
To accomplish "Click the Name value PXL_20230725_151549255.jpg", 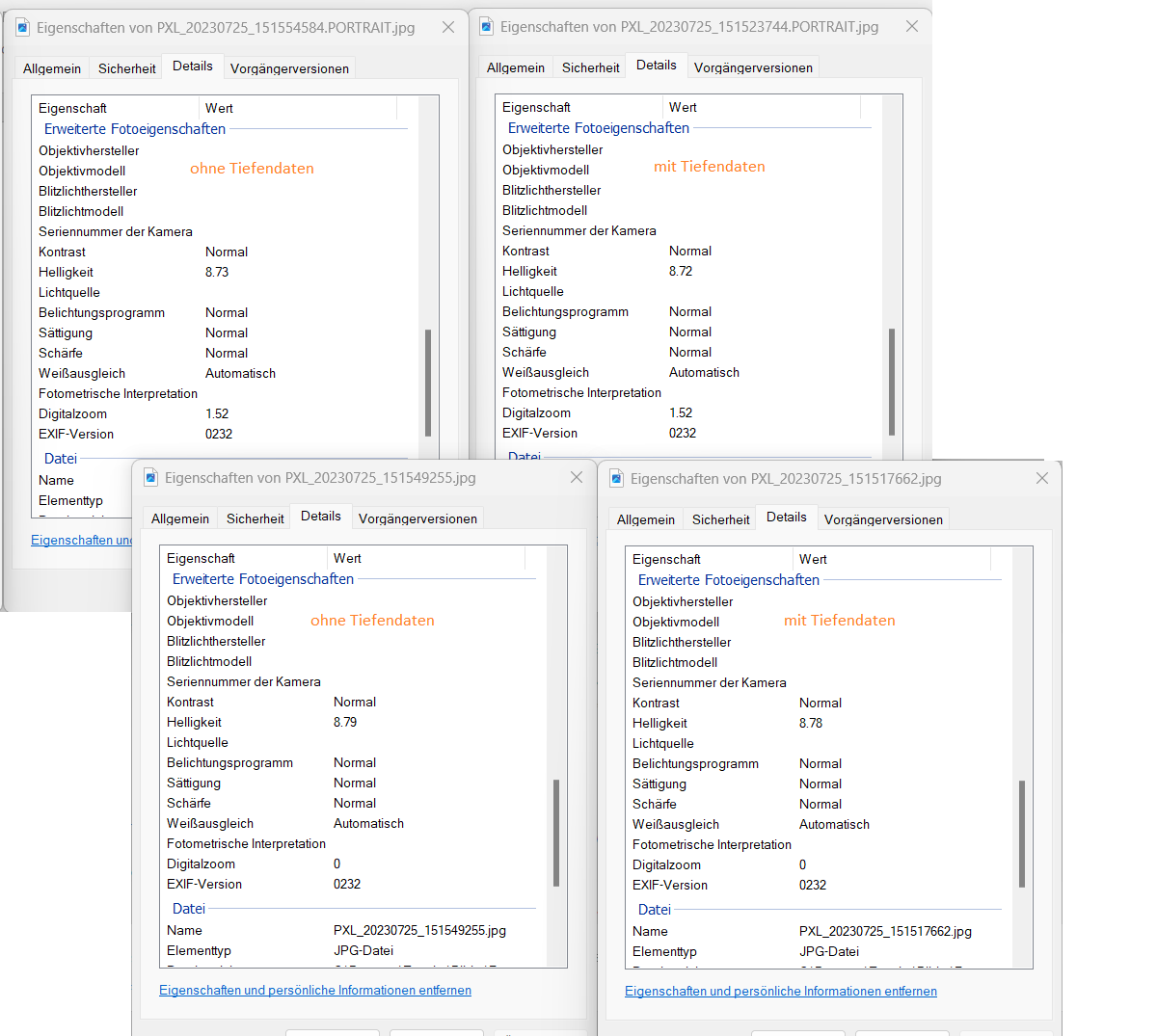I will point(419,930).
